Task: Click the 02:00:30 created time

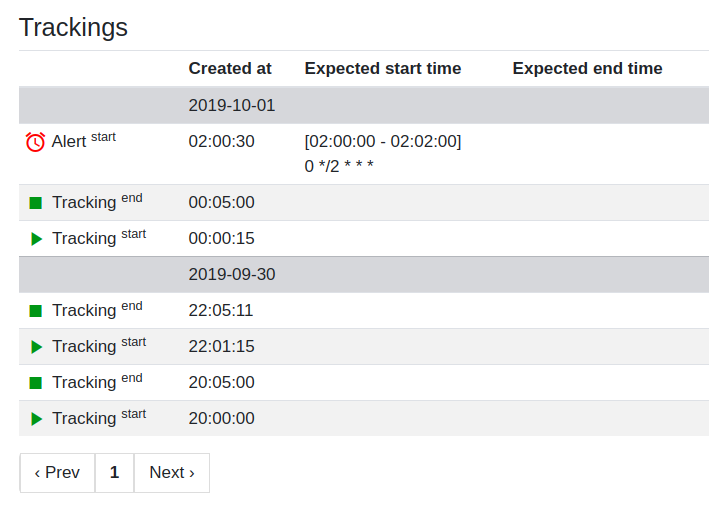Action: click(221, 141)
